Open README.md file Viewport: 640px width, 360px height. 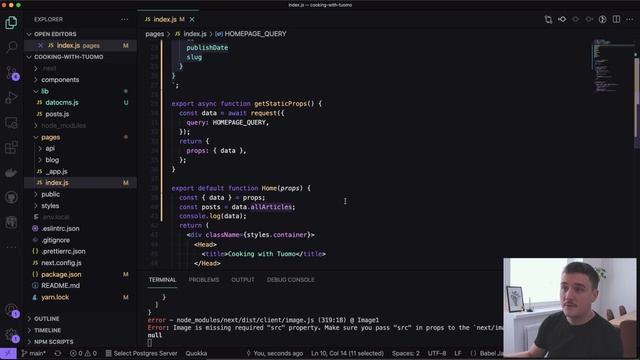pyautogui.click(x=80, y=286)
